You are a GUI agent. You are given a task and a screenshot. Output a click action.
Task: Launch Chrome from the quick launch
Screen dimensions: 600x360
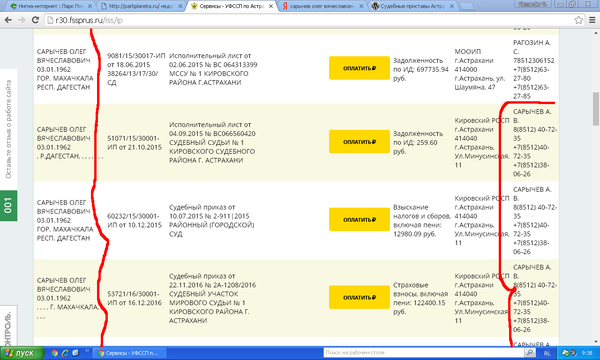point(54,353)
